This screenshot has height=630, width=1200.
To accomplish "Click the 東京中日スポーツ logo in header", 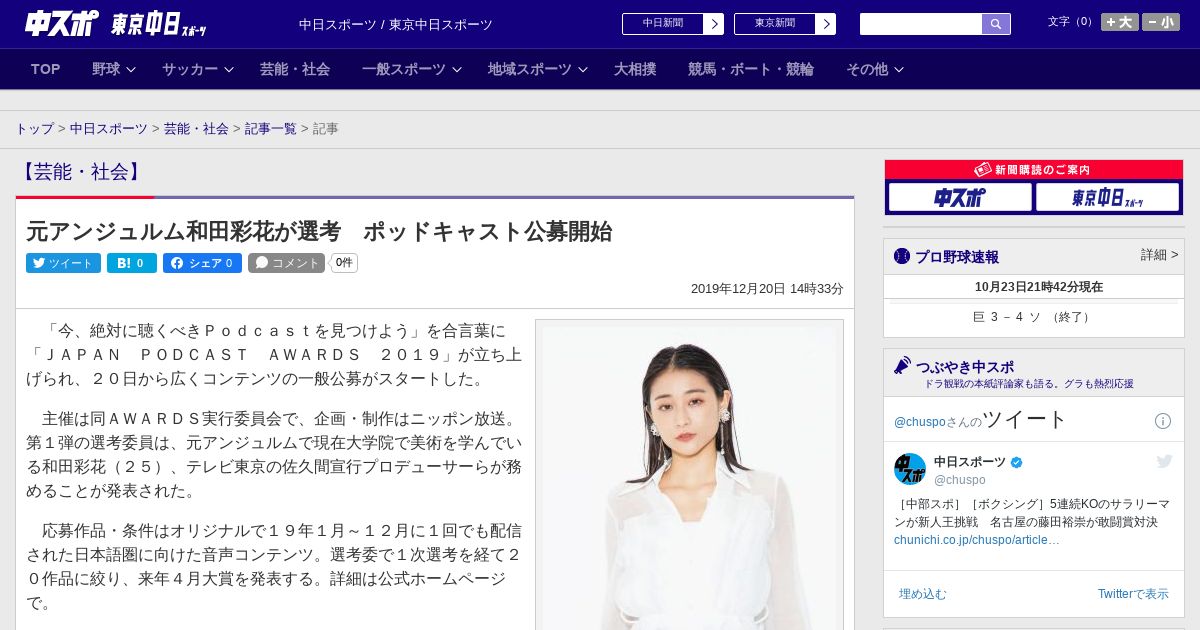I will point(158,24).
